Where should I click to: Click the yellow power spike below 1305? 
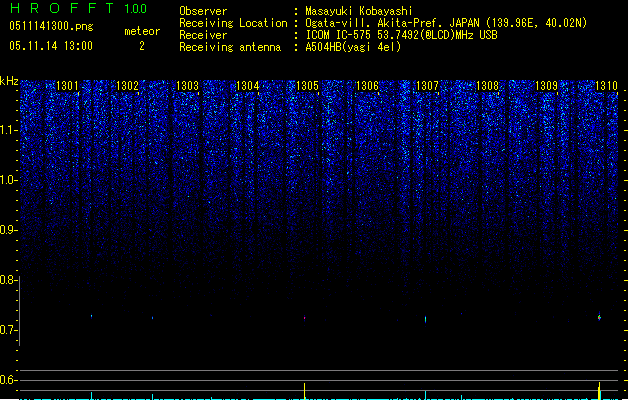(304, 391)
